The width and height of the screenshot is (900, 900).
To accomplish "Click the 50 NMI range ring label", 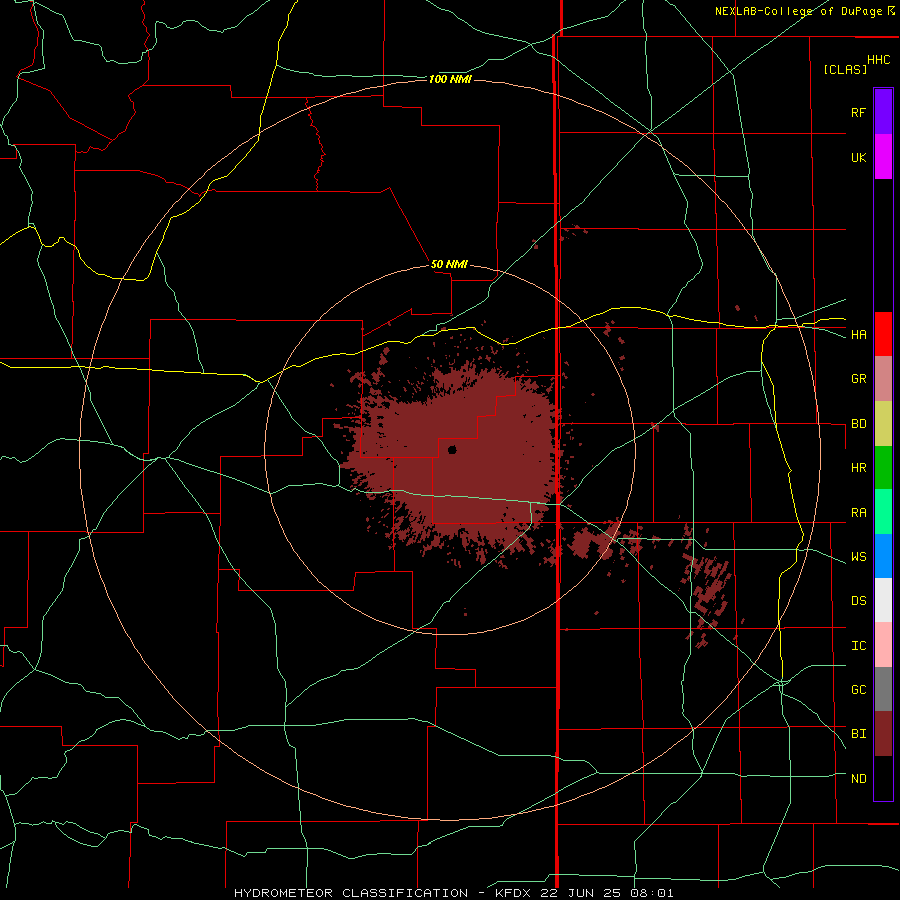I will pyautogui.click(x=449, y=264).
